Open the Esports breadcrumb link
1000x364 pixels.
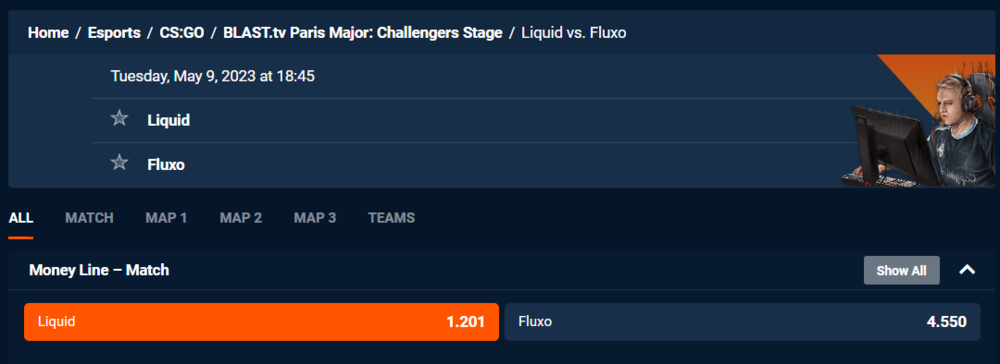tap(114, 33)
